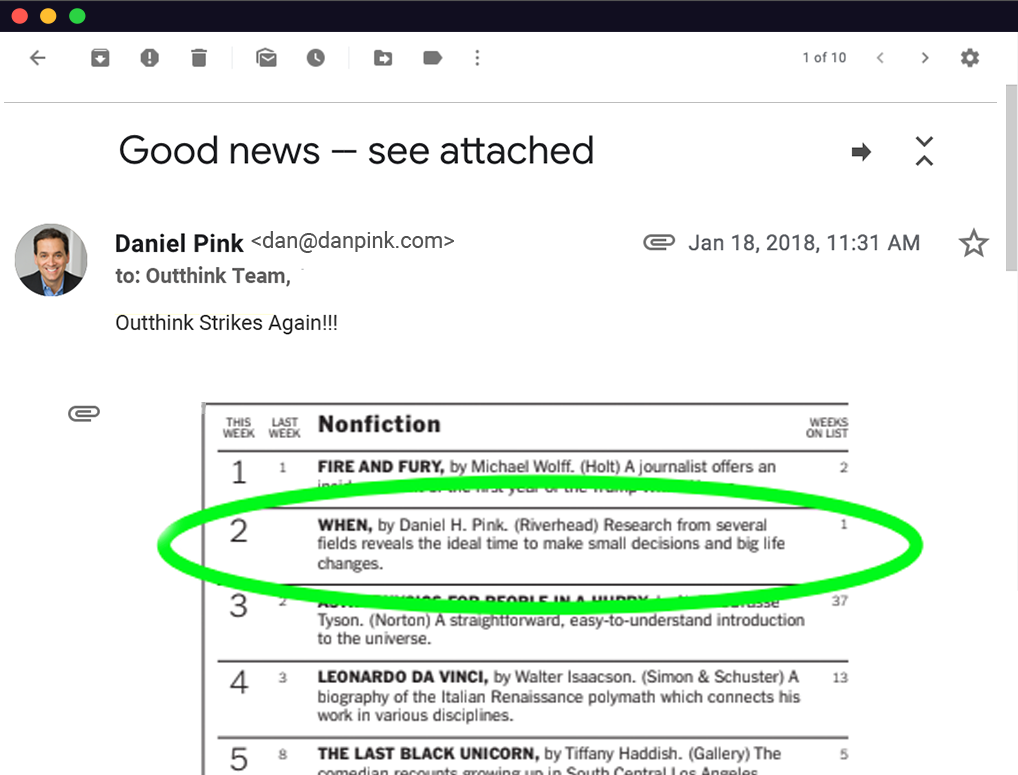Image resolution: width=1018 pixels, height=775 pixels.
Task: Open the Move to folder icon
Action: point(383,58)
